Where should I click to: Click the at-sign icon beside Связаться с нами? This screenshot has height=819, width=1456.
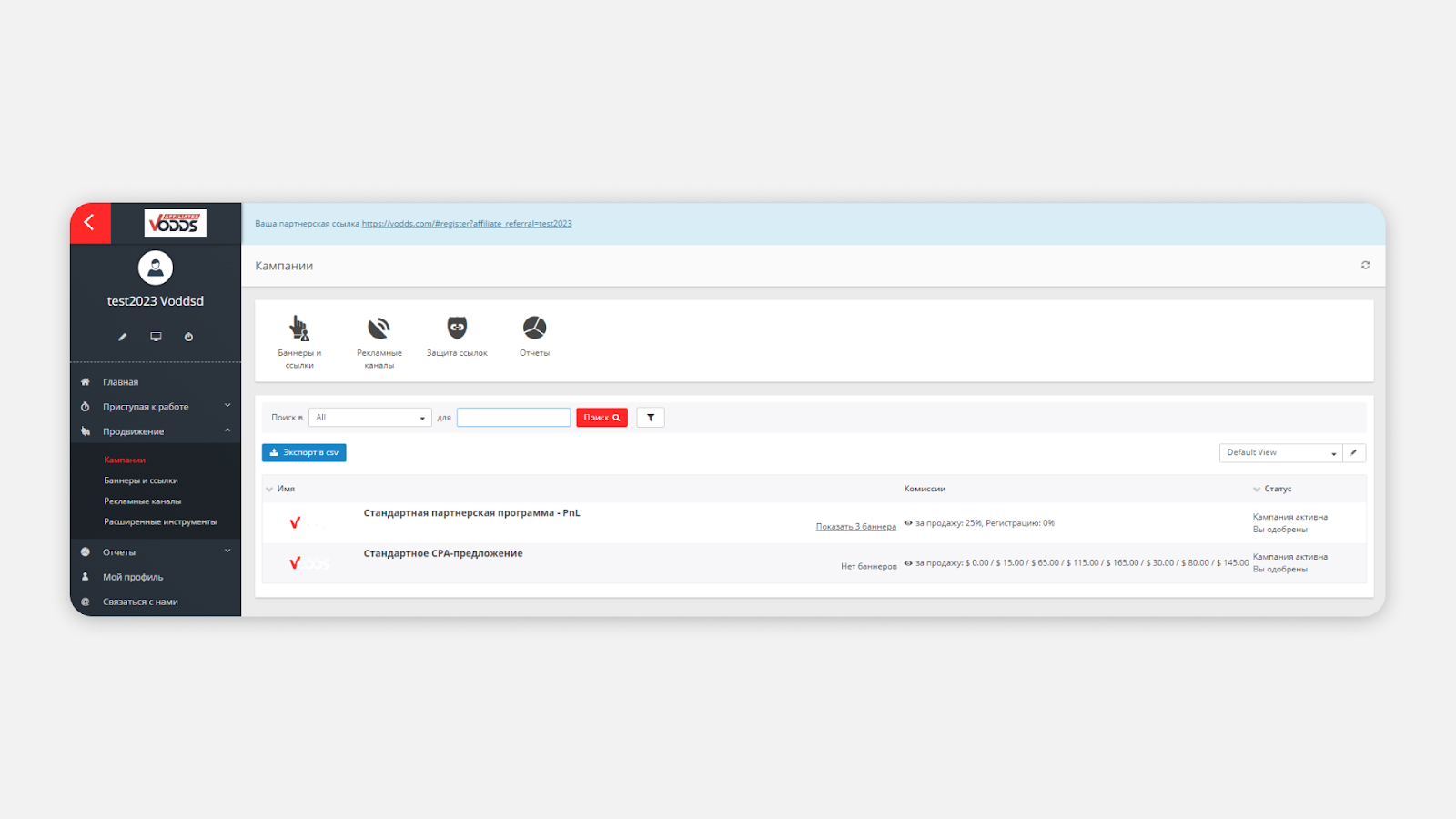[x=86, y=602]
